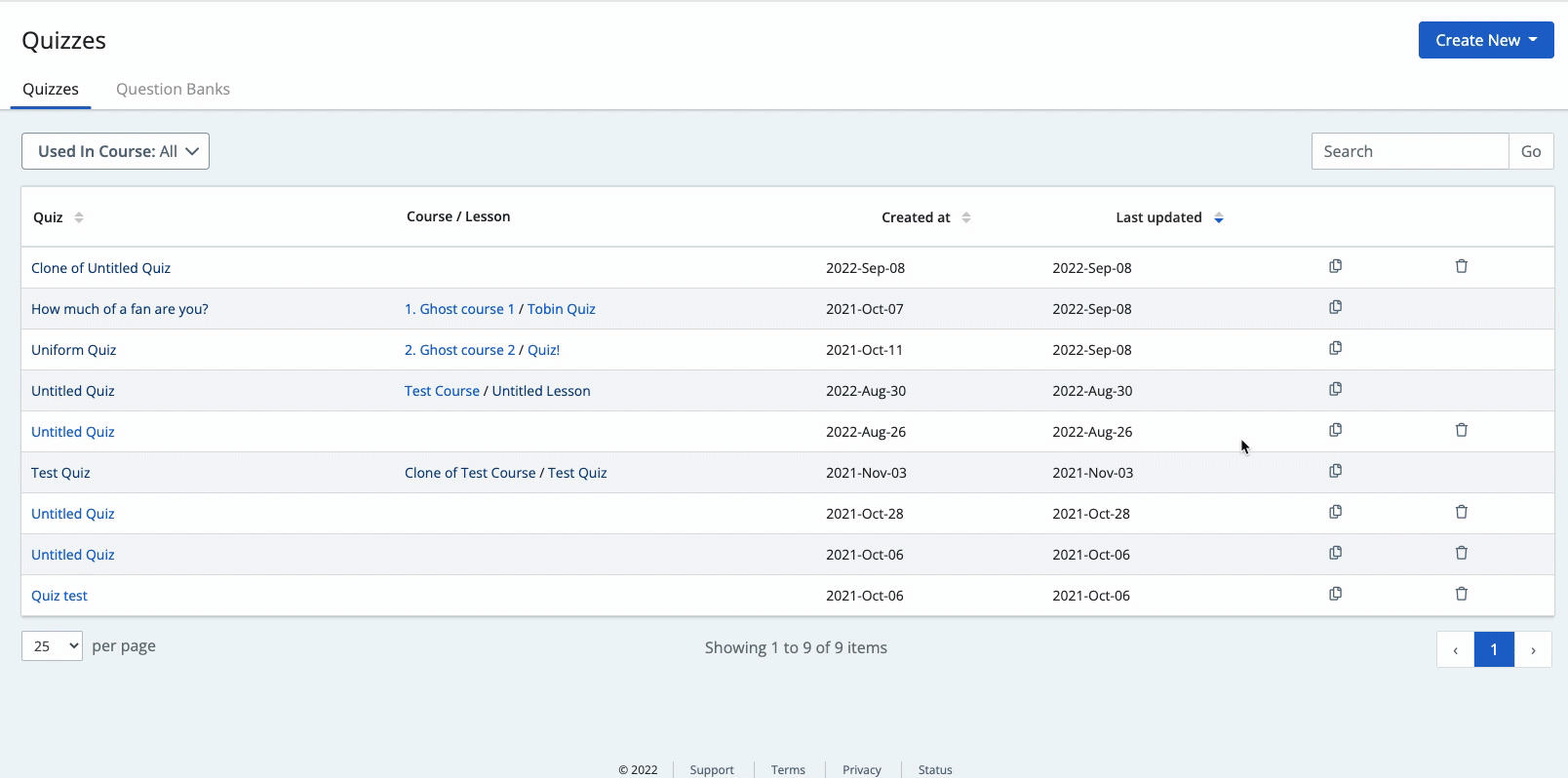Delete the Clone of Untitled Quiz row

1461,266
